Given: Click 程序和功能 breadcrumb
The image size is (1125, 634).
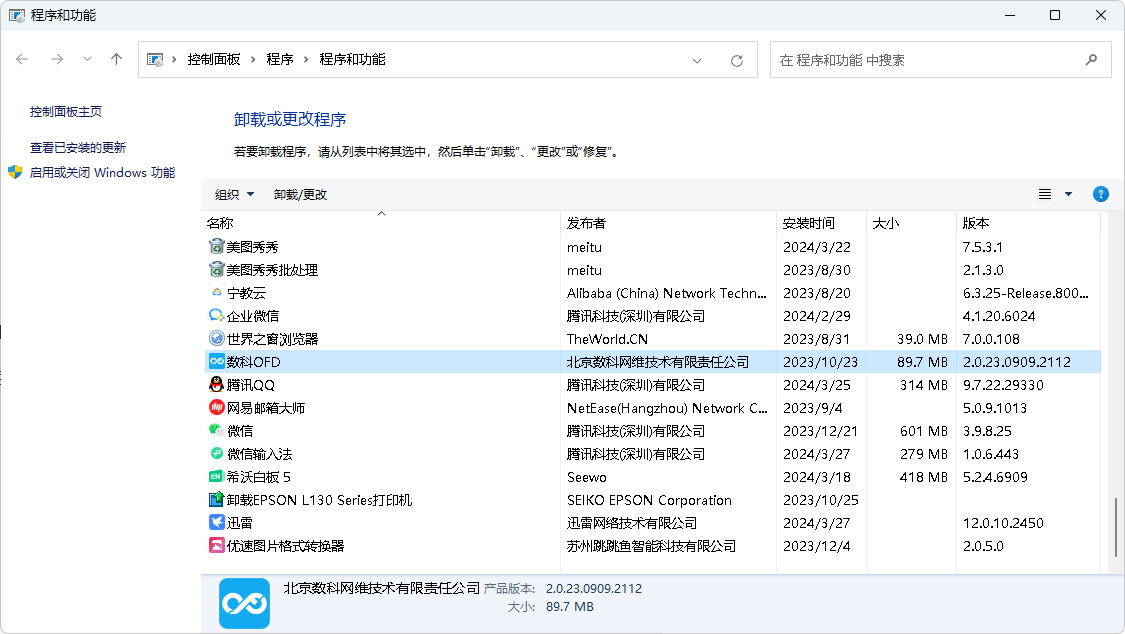Looking at the screenshot, I should point(352,60).
